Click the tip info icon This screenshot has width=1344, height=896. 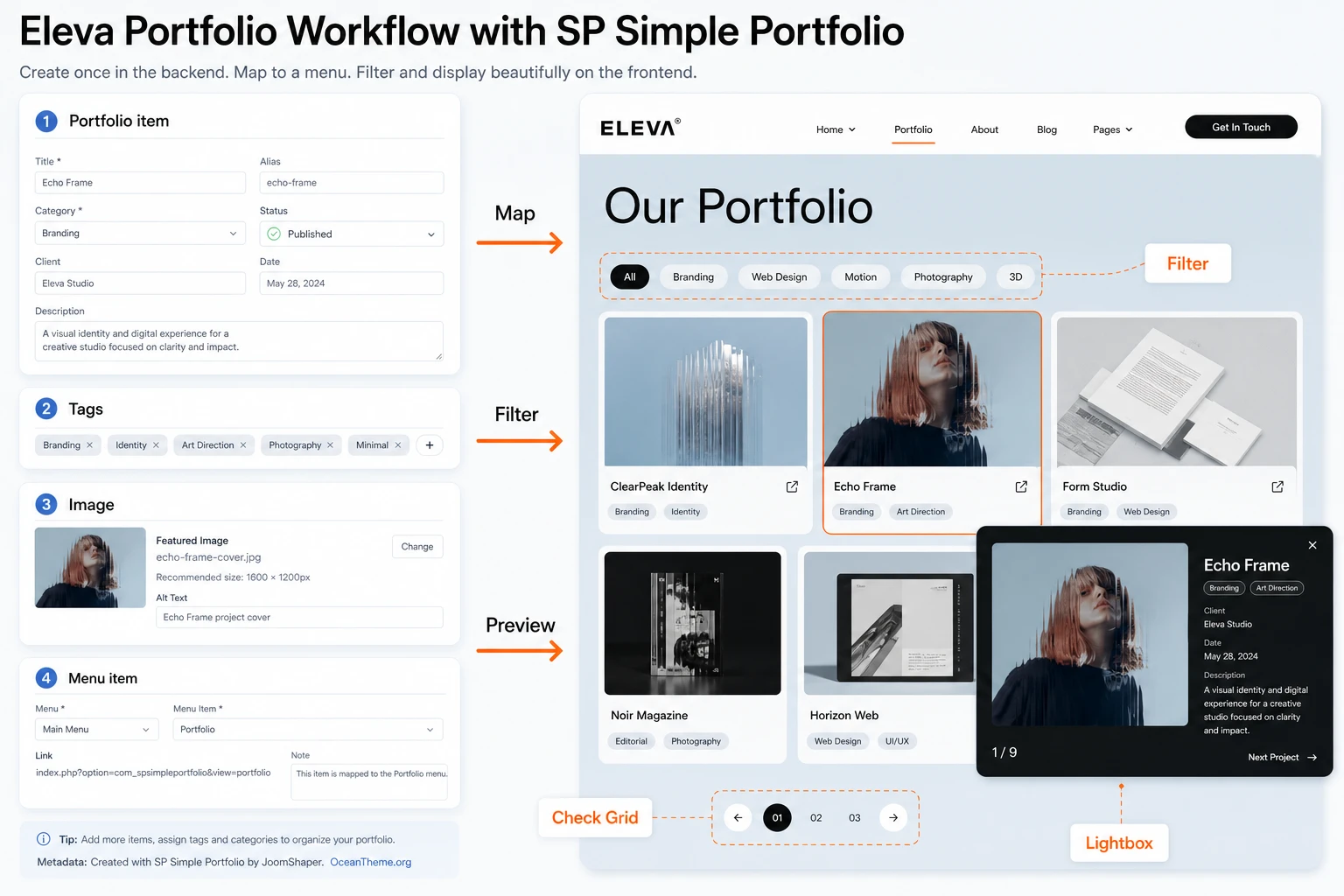click(x=43, y=839)
